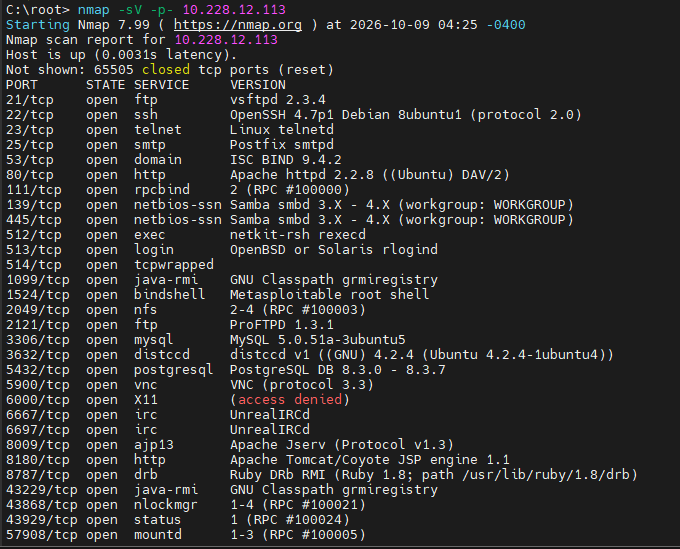Click the '22/tcp' port entry
This screenshot has width=680, height=549.
[29, 115]
